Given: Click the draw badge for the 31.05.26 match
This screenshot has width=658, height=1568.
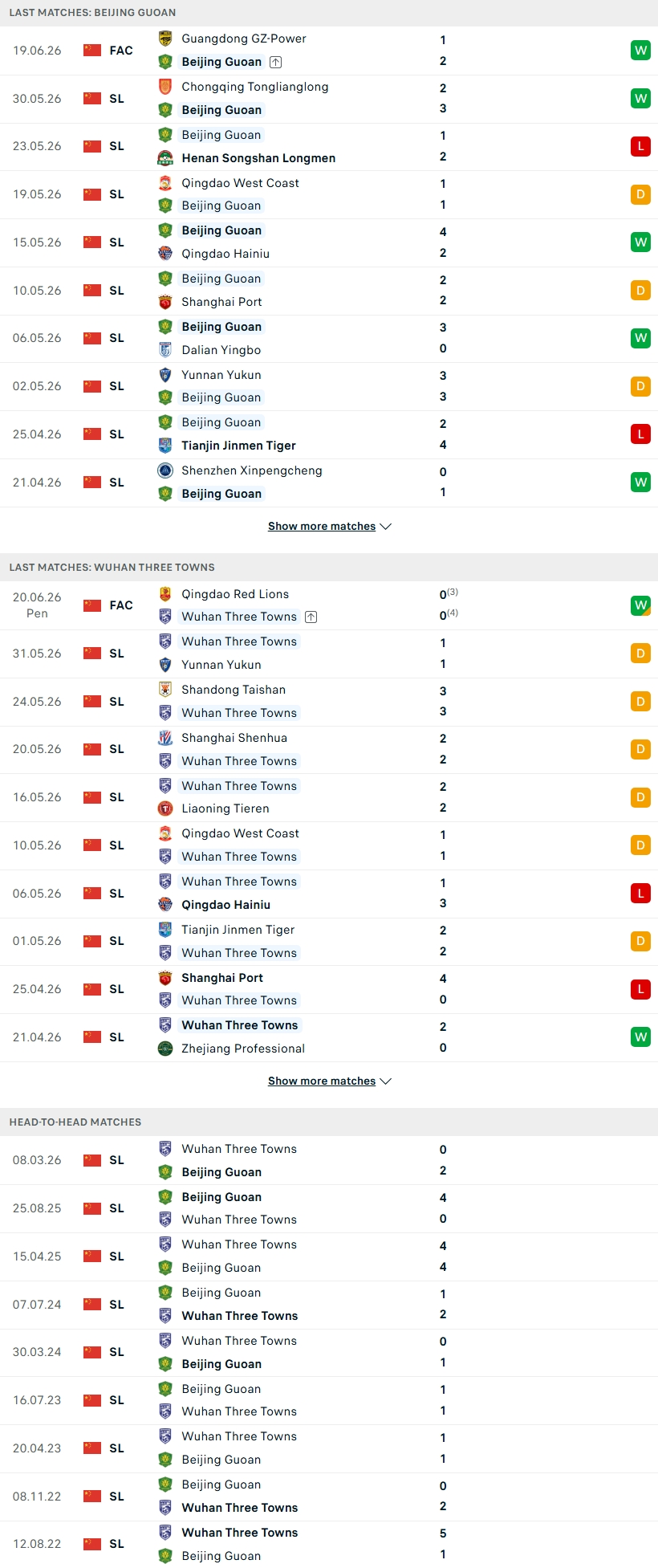Looking at the screenshot, I should [x=640, y=654].
